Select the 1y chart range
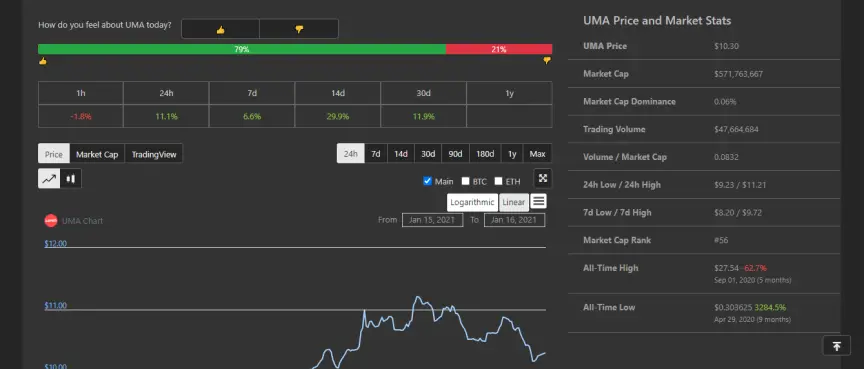 pyautogui.click(x=512, y=154)
